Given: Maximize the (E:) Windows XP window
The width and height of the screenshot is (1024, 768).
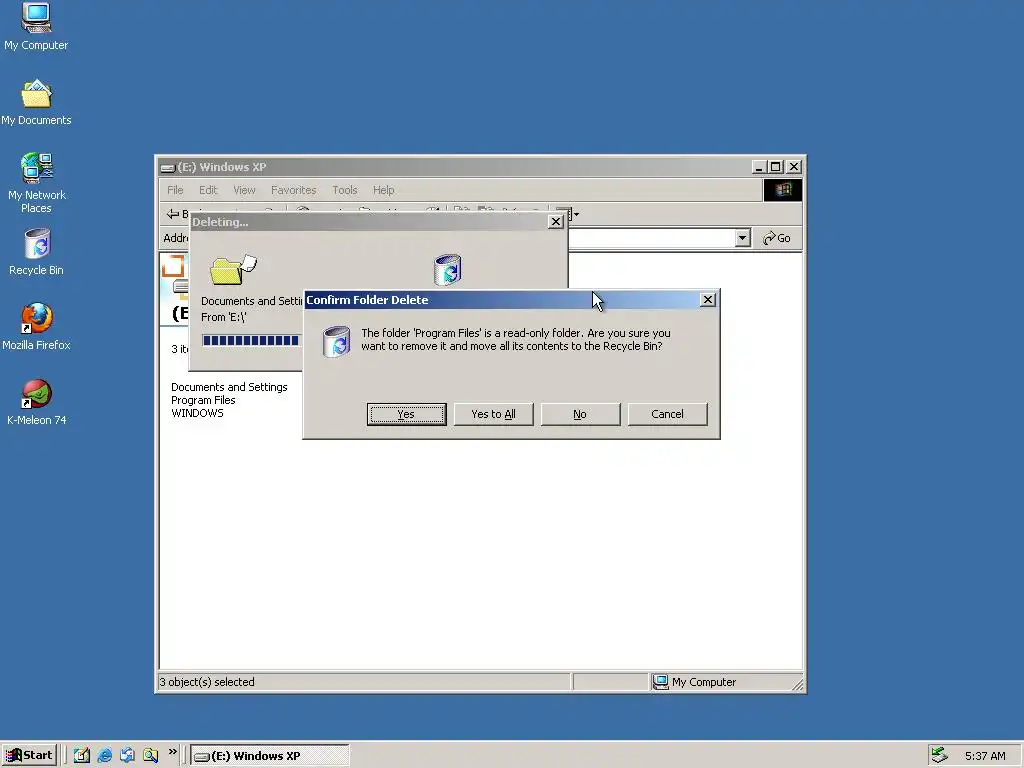Looking at the screenshot, I should point(775,167).
